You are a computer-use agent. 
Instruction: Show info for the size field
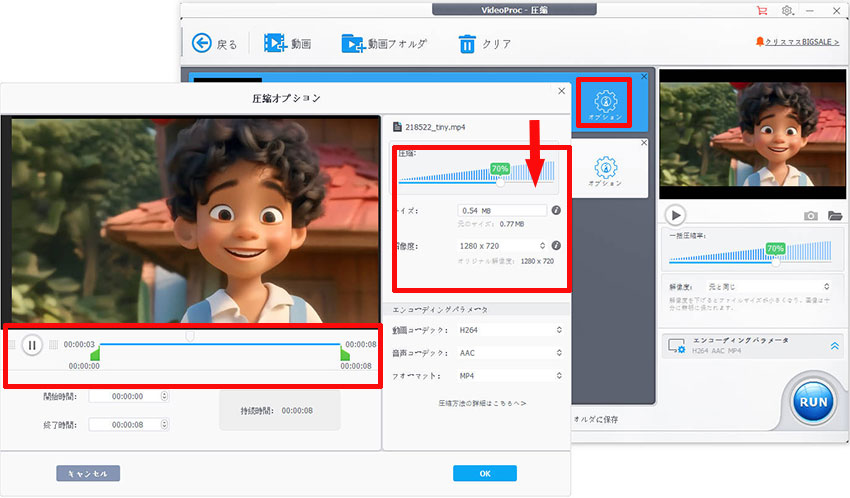pyautogui.click(x=556, y=210)
